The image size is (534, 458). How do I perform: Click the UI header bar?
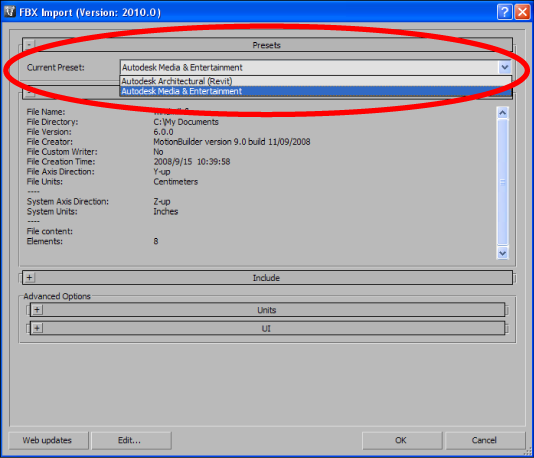(x=267, y=328)
